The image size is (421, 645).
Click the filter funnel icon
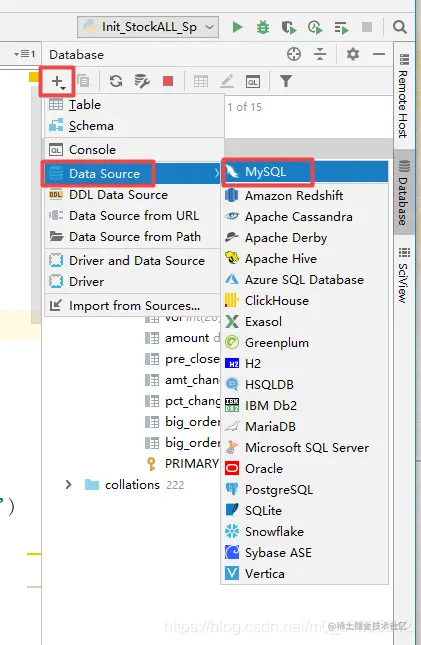286,81
